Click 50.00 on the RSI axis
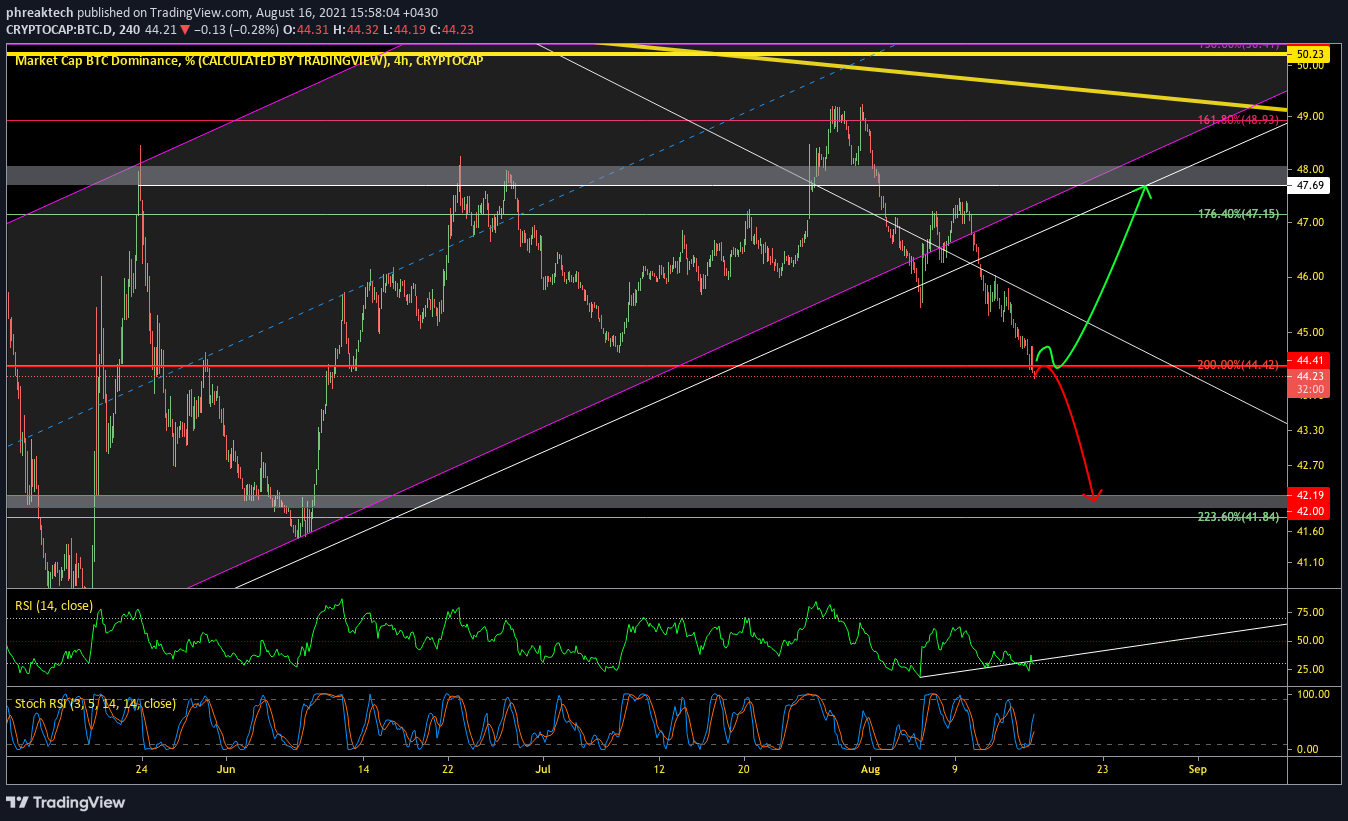1348x821 pixels. click(1309, 640)
